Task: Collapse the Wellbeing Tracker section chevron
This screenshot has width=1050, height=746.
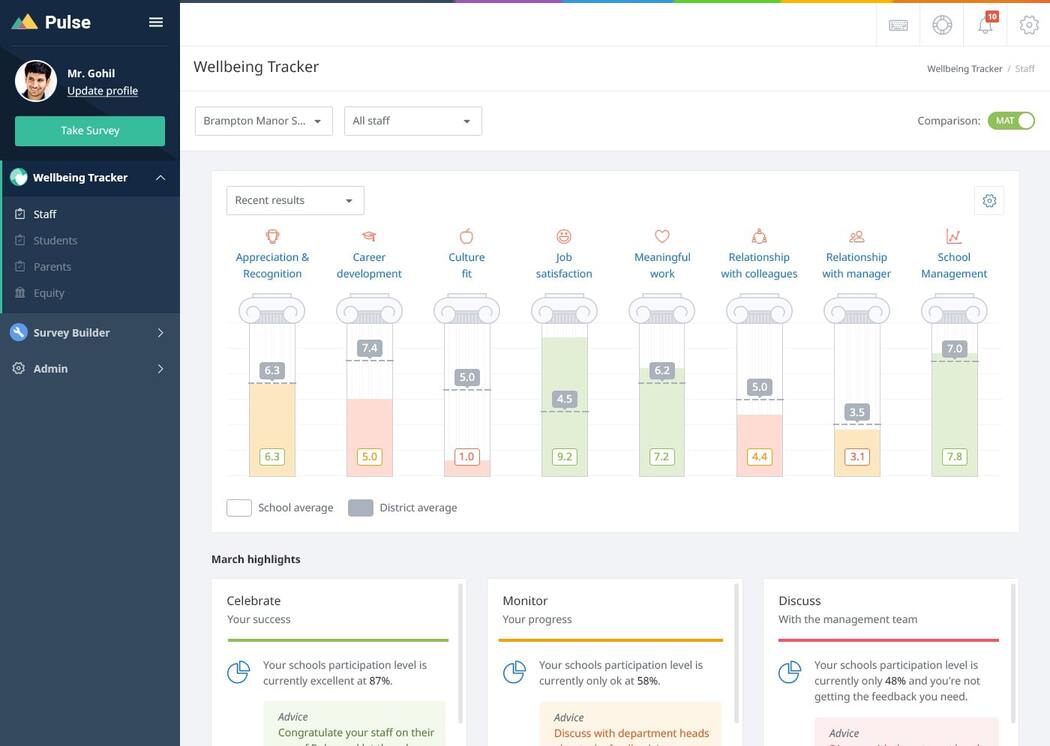Action: [161, 177]
